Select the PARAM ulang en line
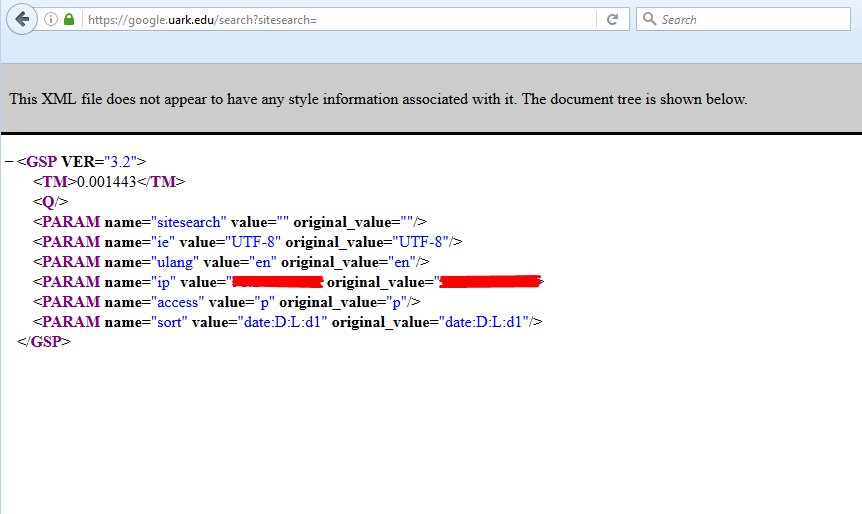This screenshot has height=514, width=862. (x=231, y=262)
